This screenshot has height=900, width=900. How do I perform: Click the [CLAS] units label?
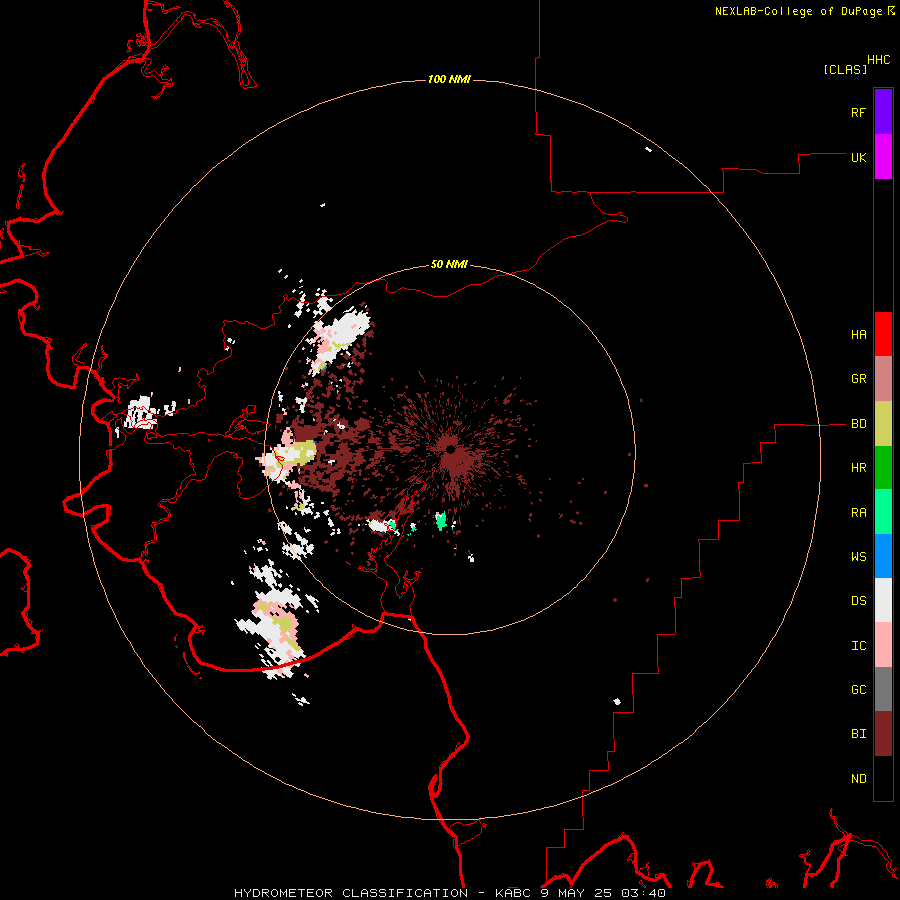click(845, 69)
